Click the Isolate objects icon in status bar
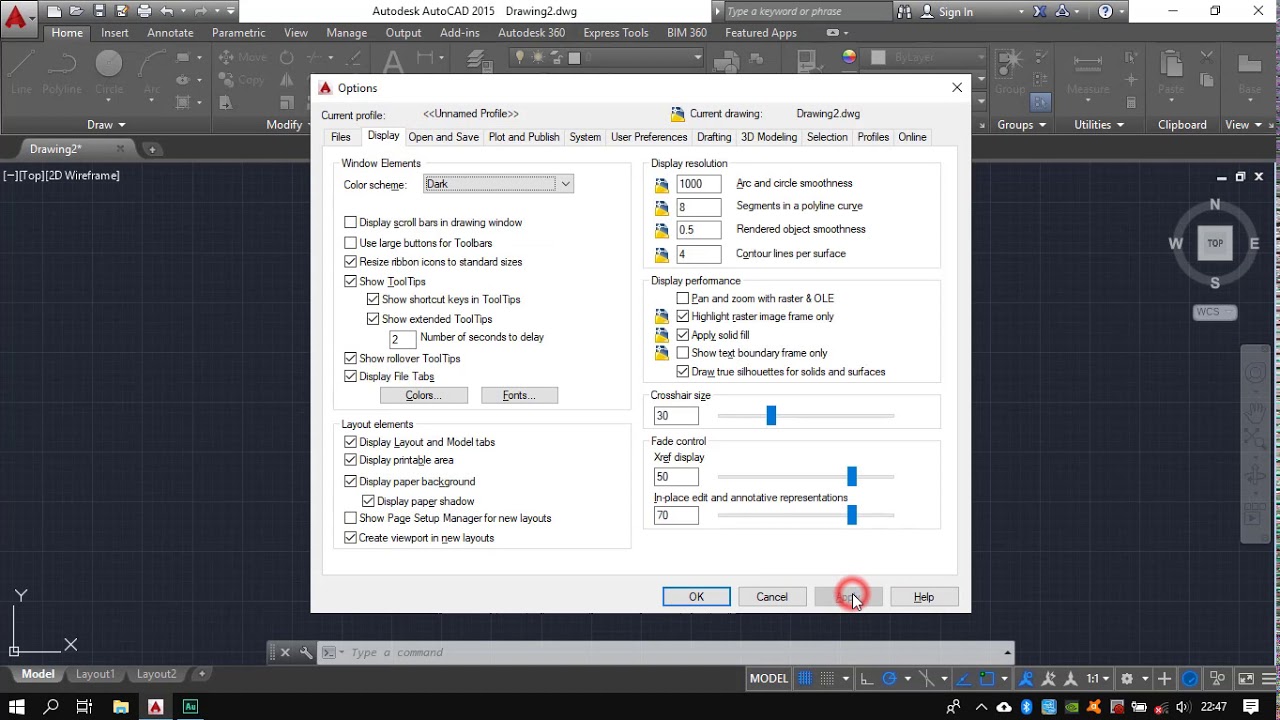The height and width of the screenshot is (720, 1280). pos(1217,678)
